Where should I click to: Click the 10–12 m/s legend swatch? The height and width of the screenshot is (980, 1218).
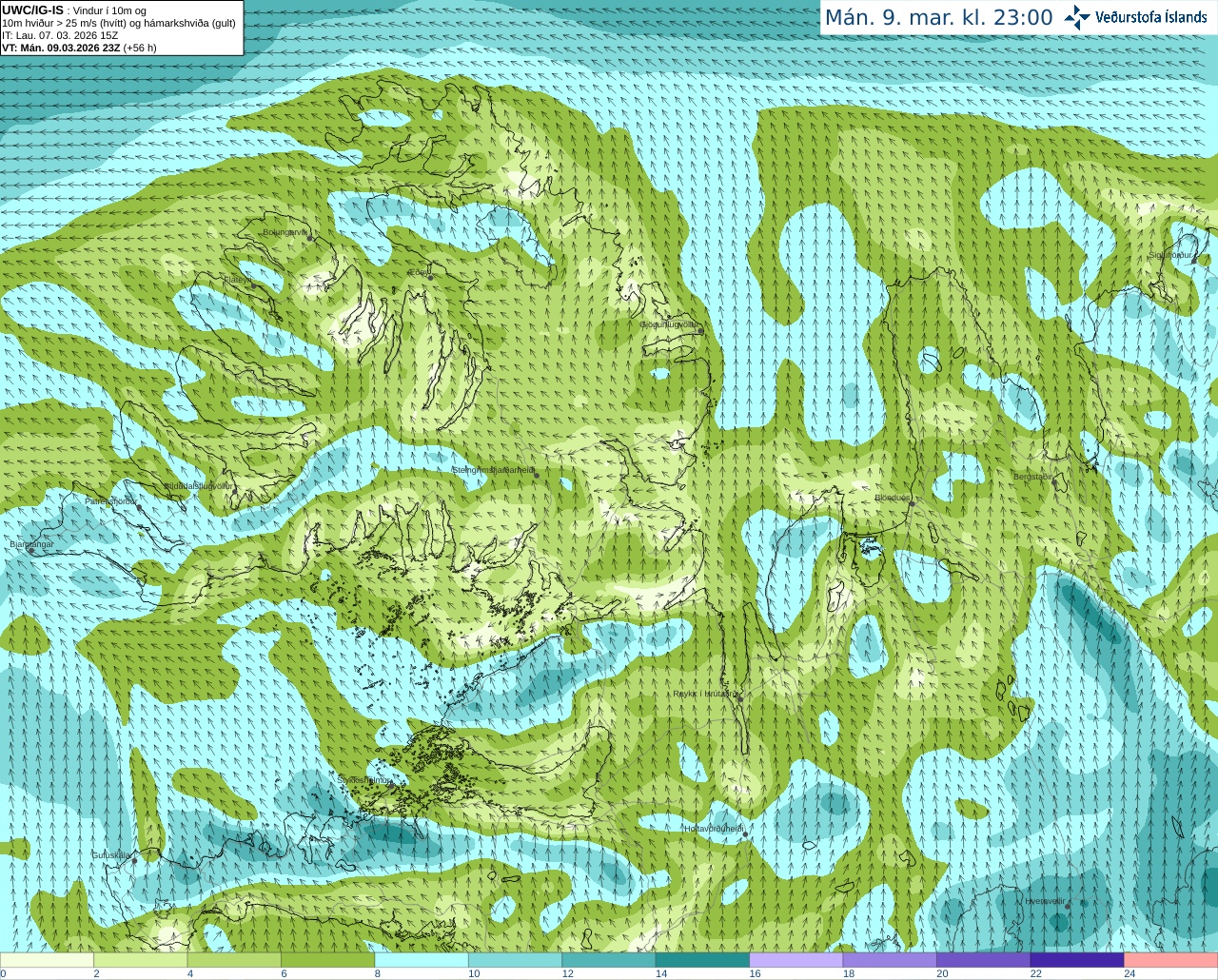pyautogui.click(x=515, y=960)
